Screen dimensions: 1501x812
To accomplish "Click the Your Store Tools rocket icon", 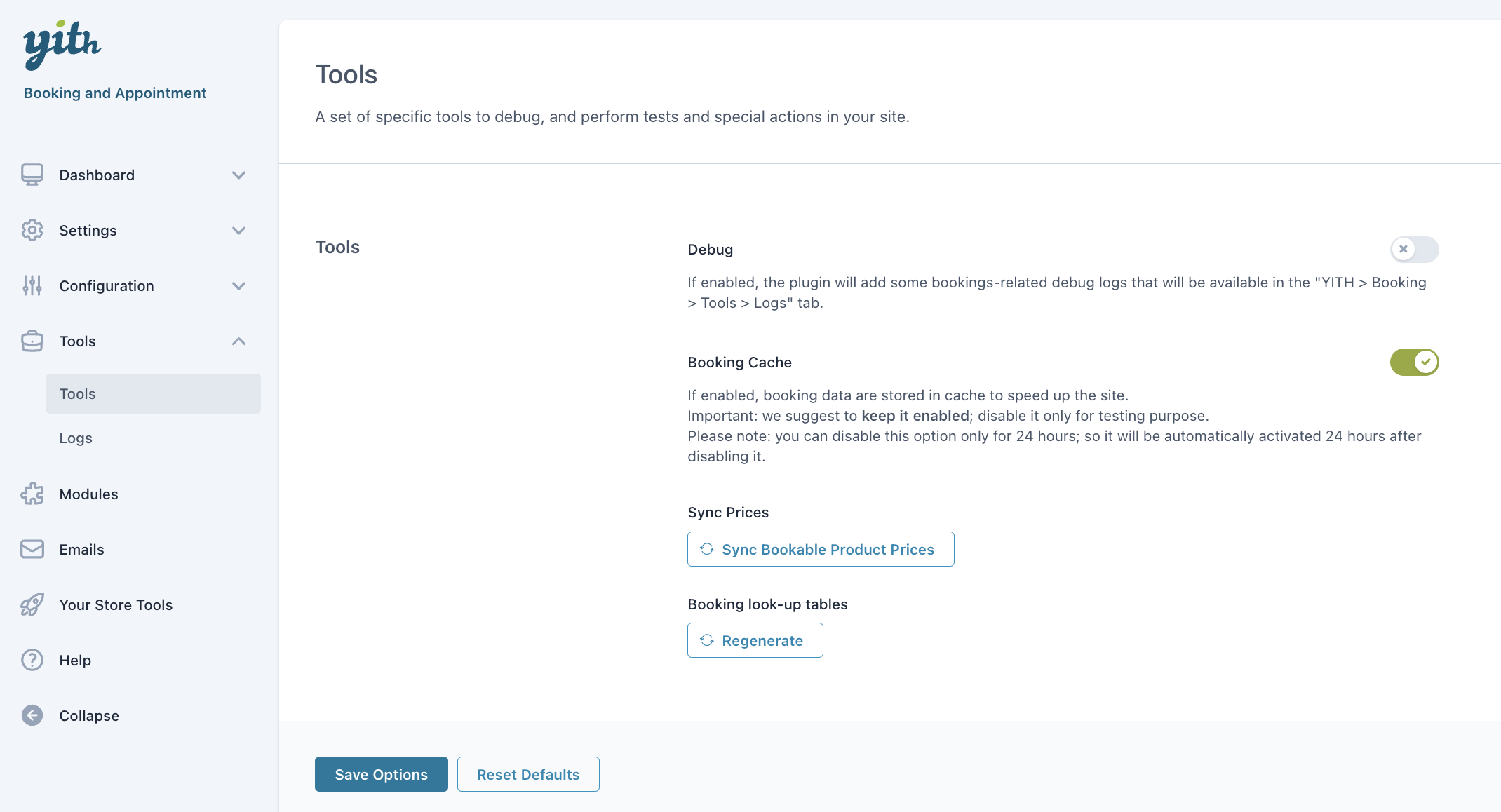I will pos(32,604).
